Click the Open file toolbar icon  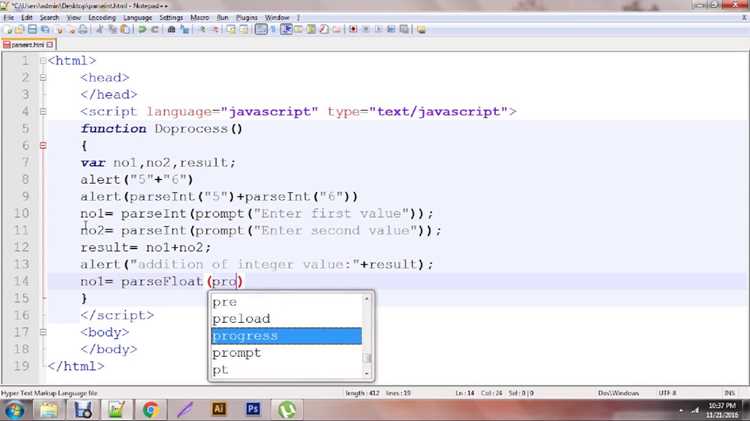point(20,30)
